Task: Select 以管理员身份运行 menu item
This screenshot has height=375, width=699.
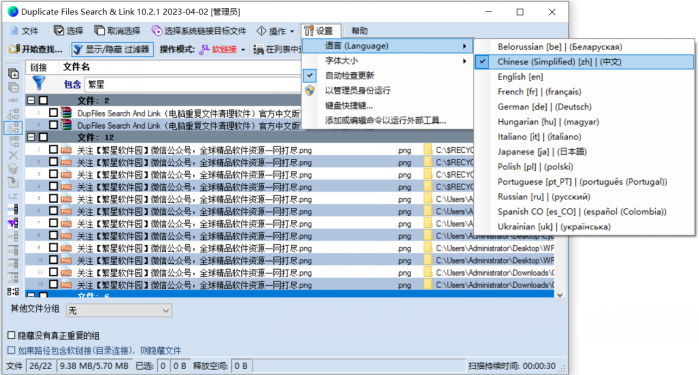Action: (387, 91)
